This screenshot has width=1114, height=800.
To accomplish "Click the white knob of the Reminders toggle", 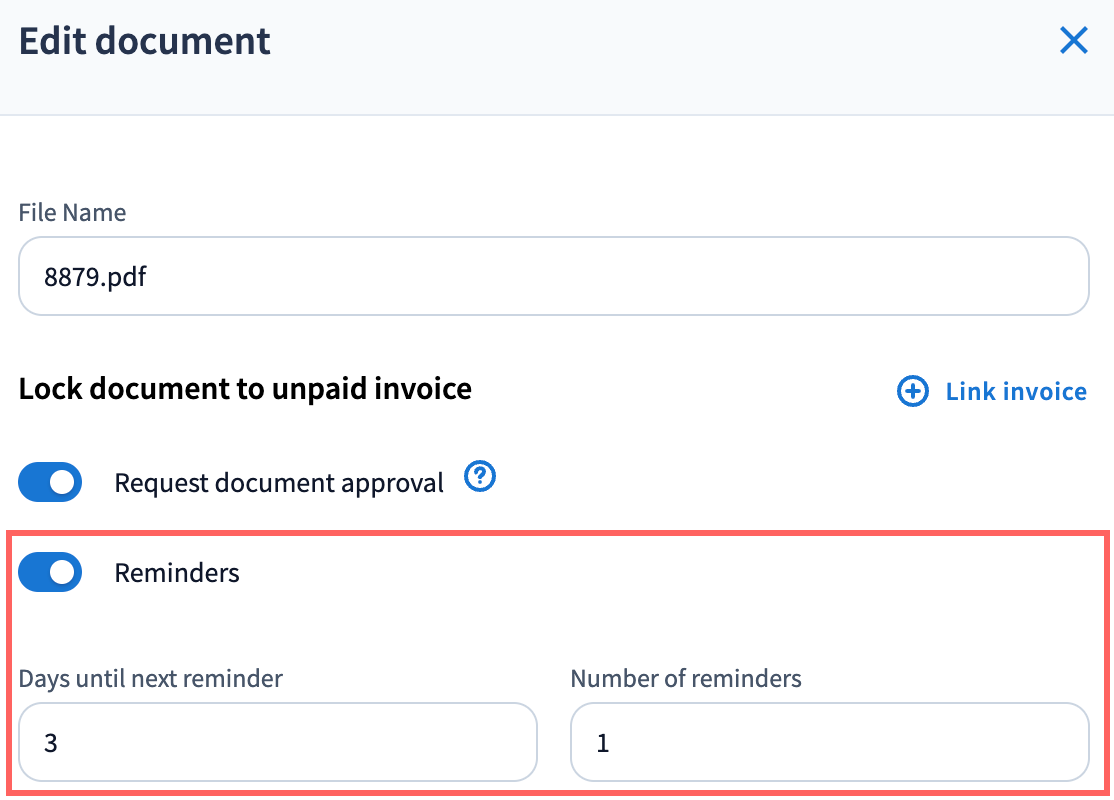I will (63, 573).
